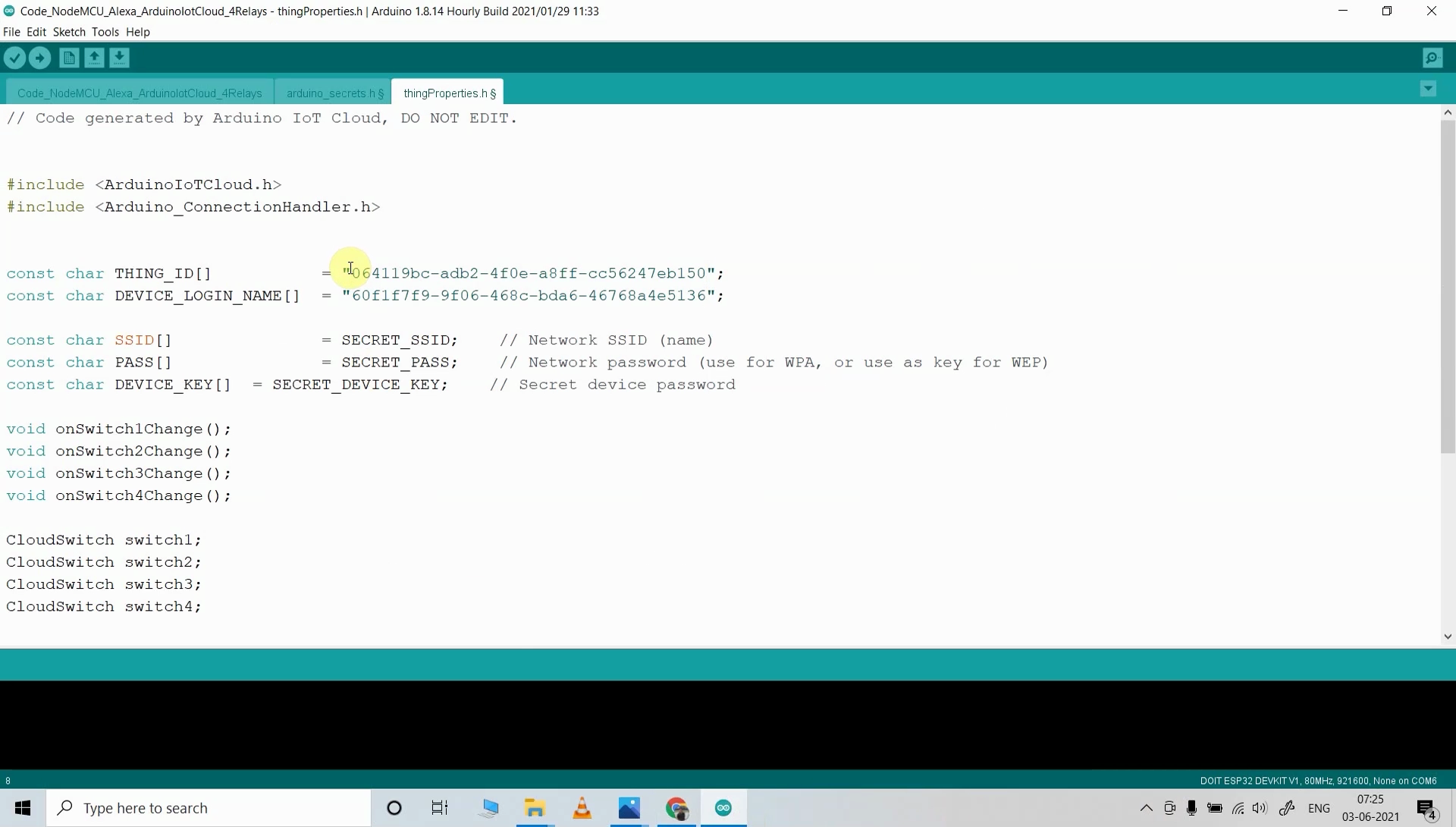The width and height of the screenshot is (1456, 827).
Task: Click the Meet Now tray icon
Action: 1169,808
